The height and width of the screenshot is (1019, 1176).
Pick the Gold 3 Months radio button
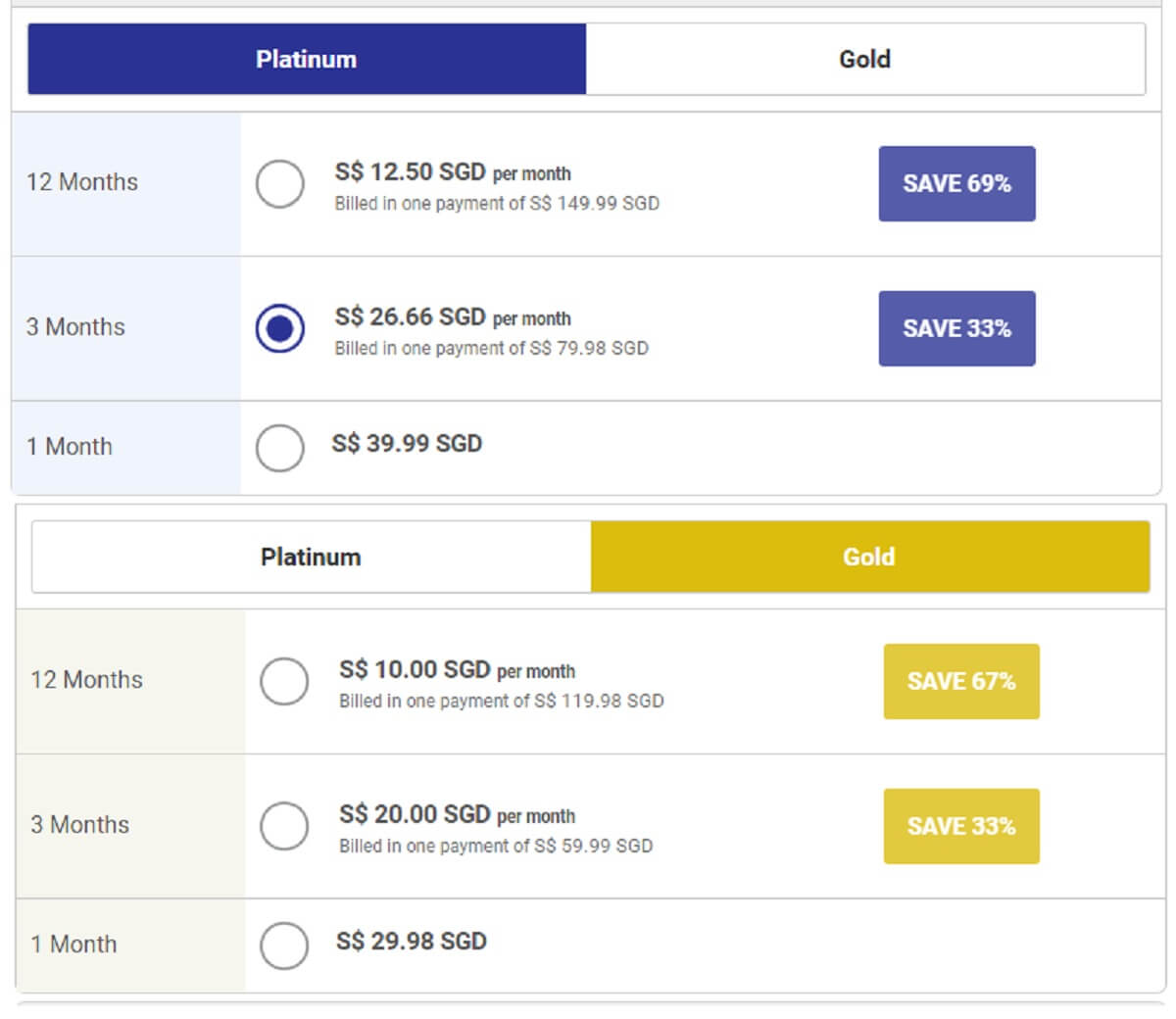(x=284, y=826)
